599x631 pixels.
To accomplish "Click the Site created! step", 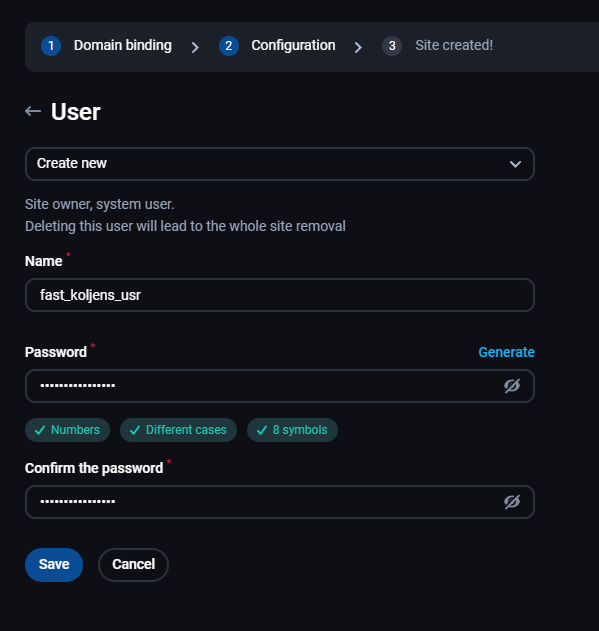I will coord(454,45).
